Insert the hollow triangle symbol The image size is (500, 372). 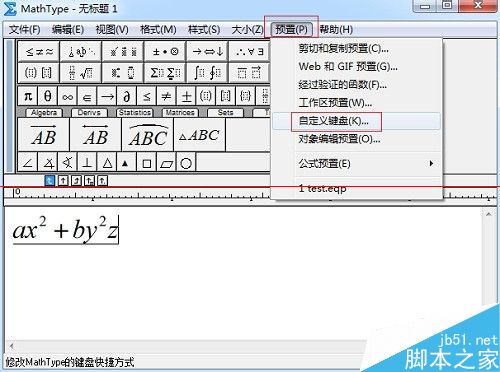point(107,163)
